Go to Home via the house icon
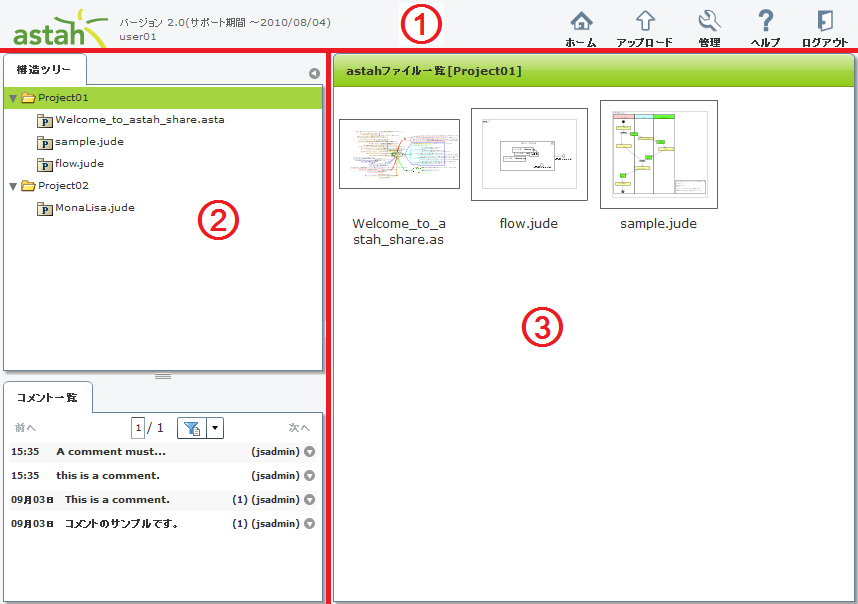This screenshot has width=858, height=604. [x=581, y=22]
